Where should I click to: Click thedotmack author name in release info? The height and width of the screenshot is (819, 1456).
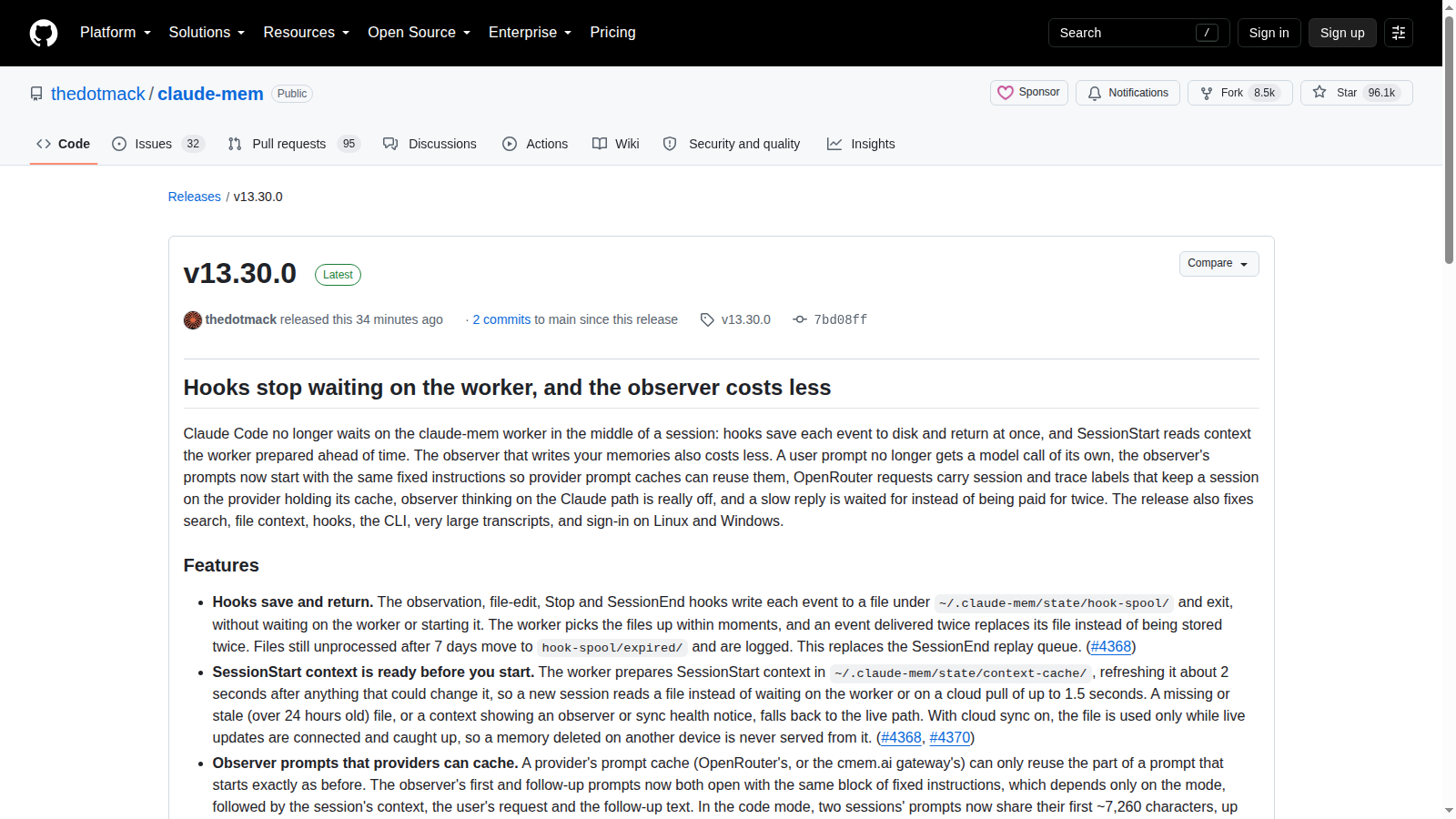tap(241, 319)
